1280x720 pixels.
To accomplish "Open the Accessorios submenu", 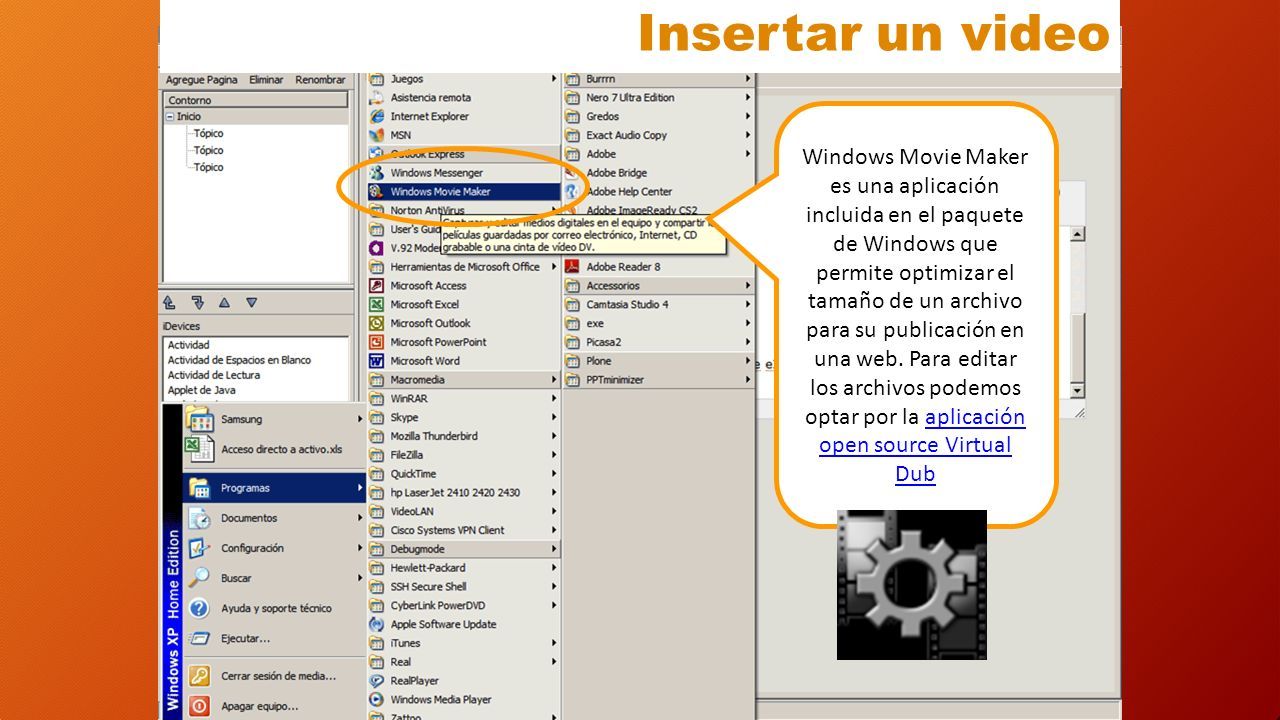I will point(658,286).
